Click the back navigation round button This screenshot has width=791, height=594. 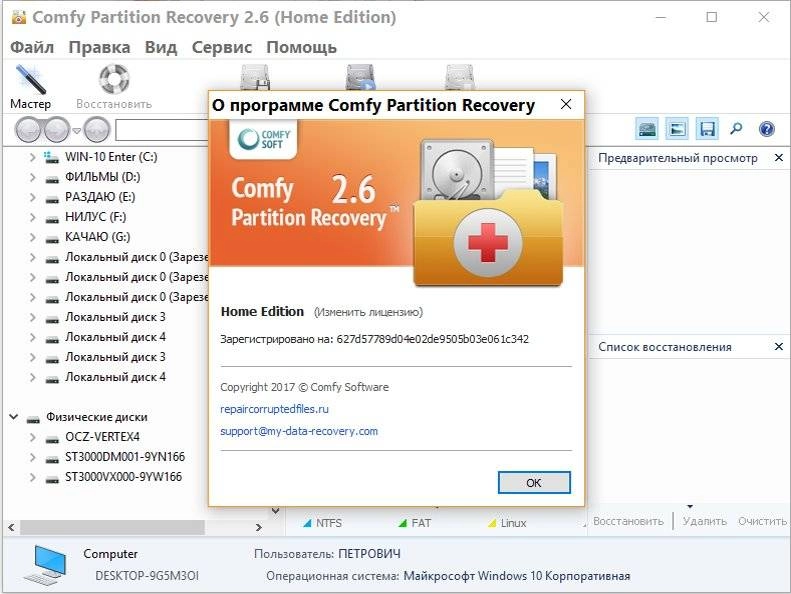[29, 130]
